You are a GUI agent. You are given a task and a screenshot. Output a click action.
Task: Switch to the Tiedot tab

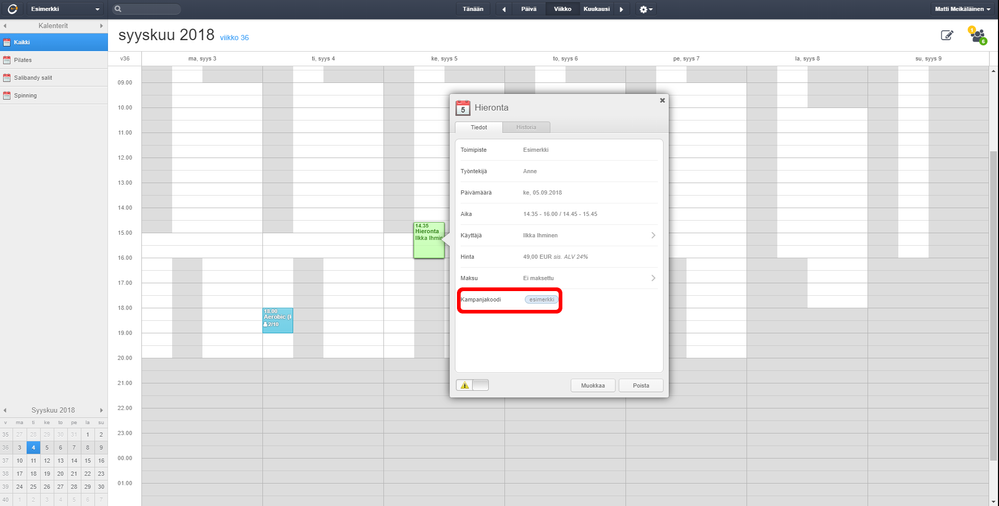[x=478, y=127]
